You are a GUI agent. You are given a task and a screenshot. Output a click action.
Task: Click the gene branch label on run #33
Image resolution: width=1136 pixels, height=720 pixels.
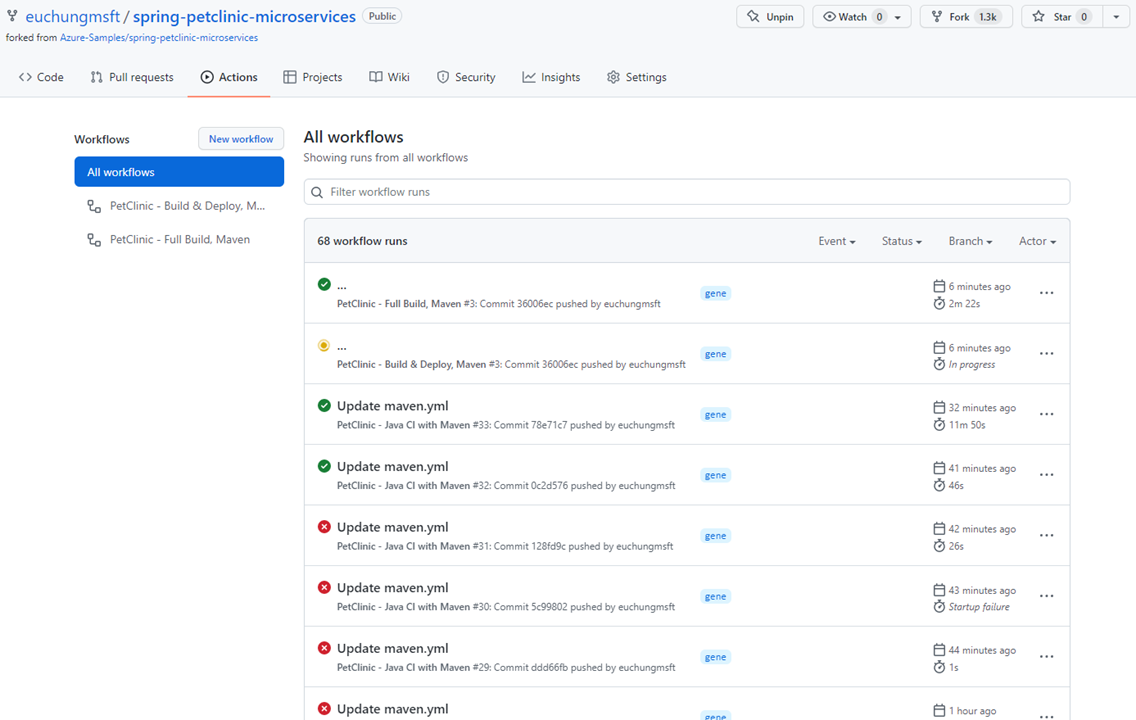click(x=716, y=414)
